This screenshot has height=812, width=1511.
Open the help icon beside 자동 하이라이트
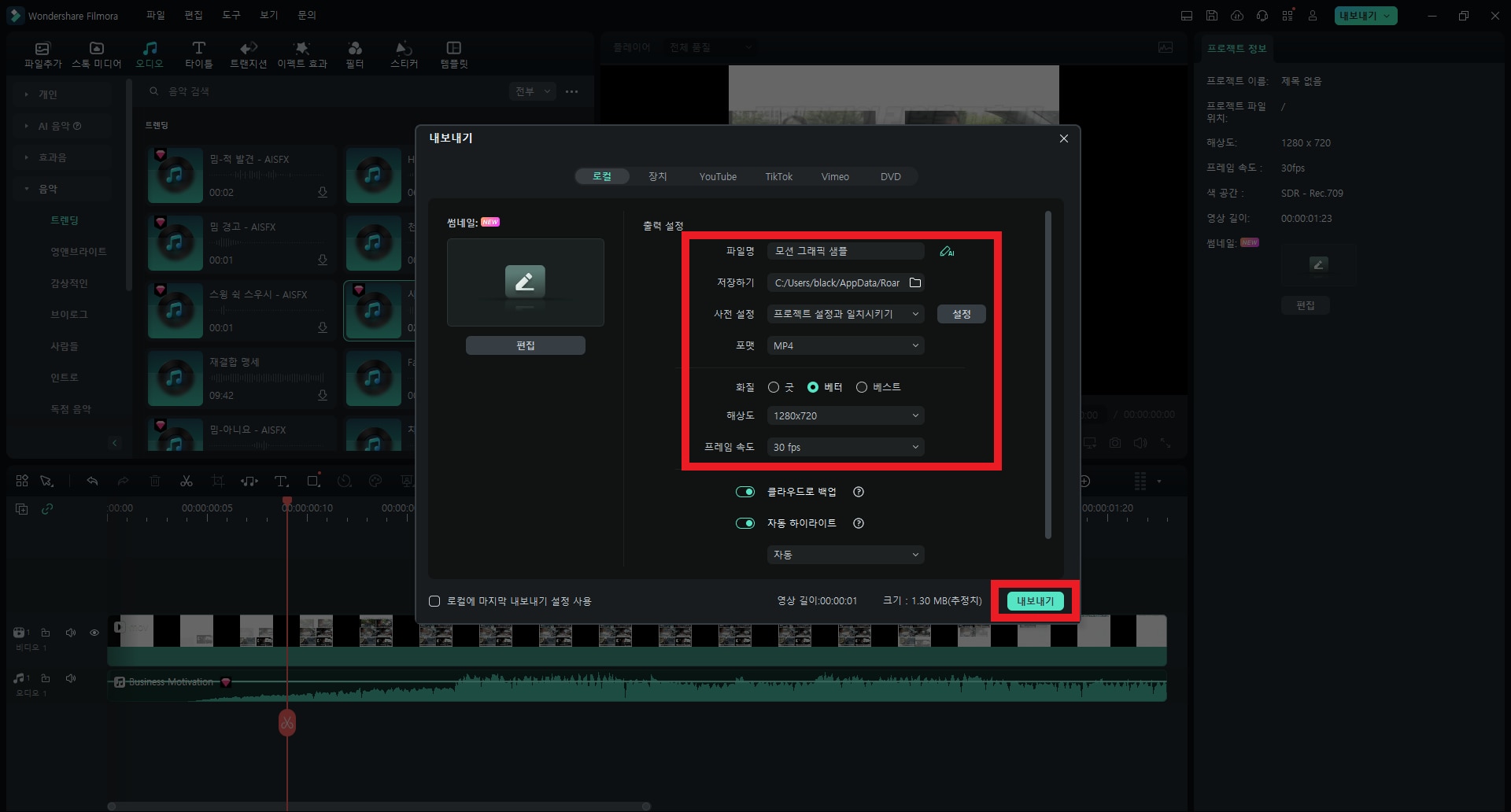point(859,523)
